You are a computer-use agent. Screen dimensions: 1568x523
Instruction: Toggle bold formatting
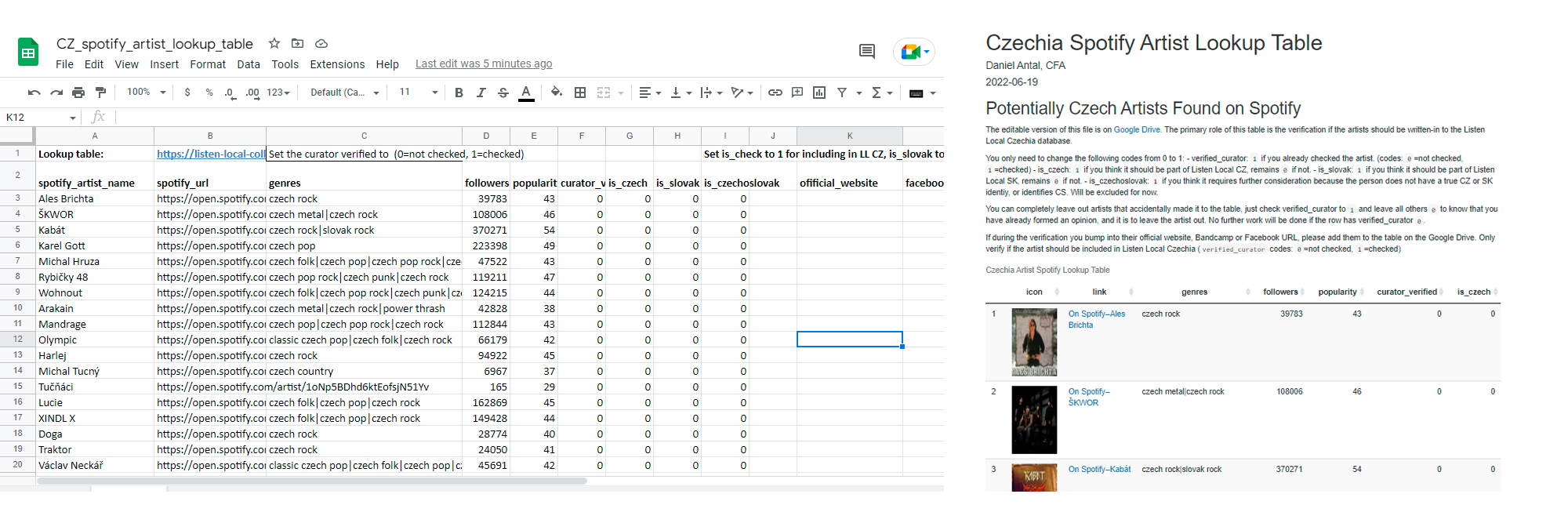pos(459,93)
